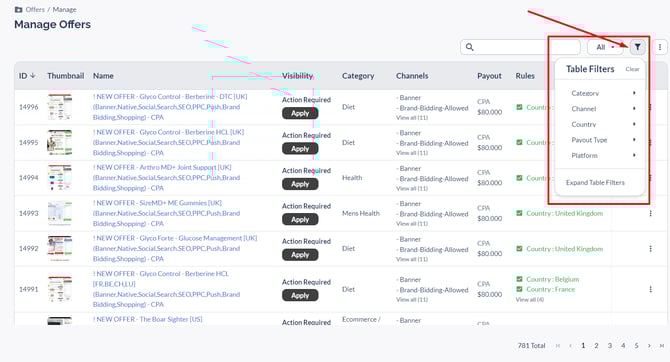Screen dimensions: 670x362
Task: Jump to the last page arrow
Action: coord(661,346)
